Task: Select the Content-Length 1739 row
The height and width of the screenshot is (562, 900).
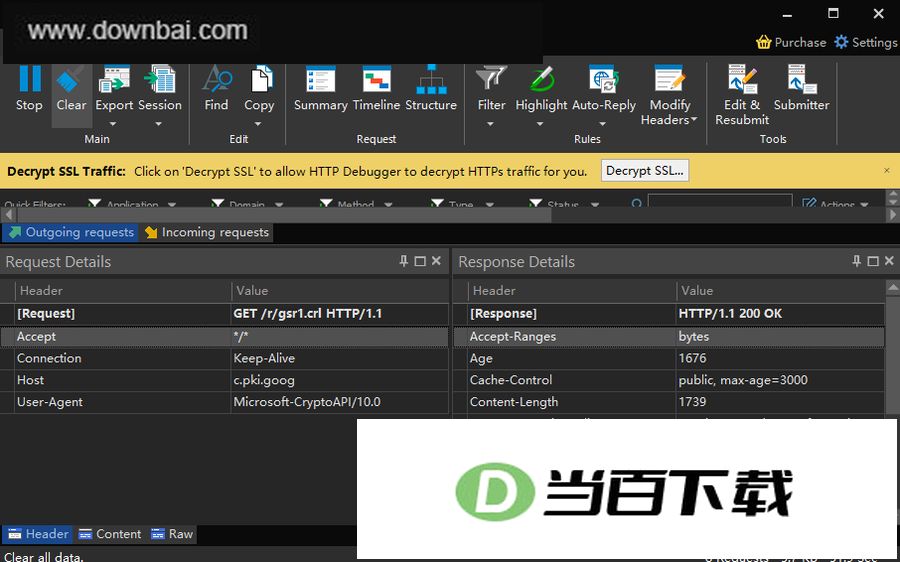Action: (669, 402)
